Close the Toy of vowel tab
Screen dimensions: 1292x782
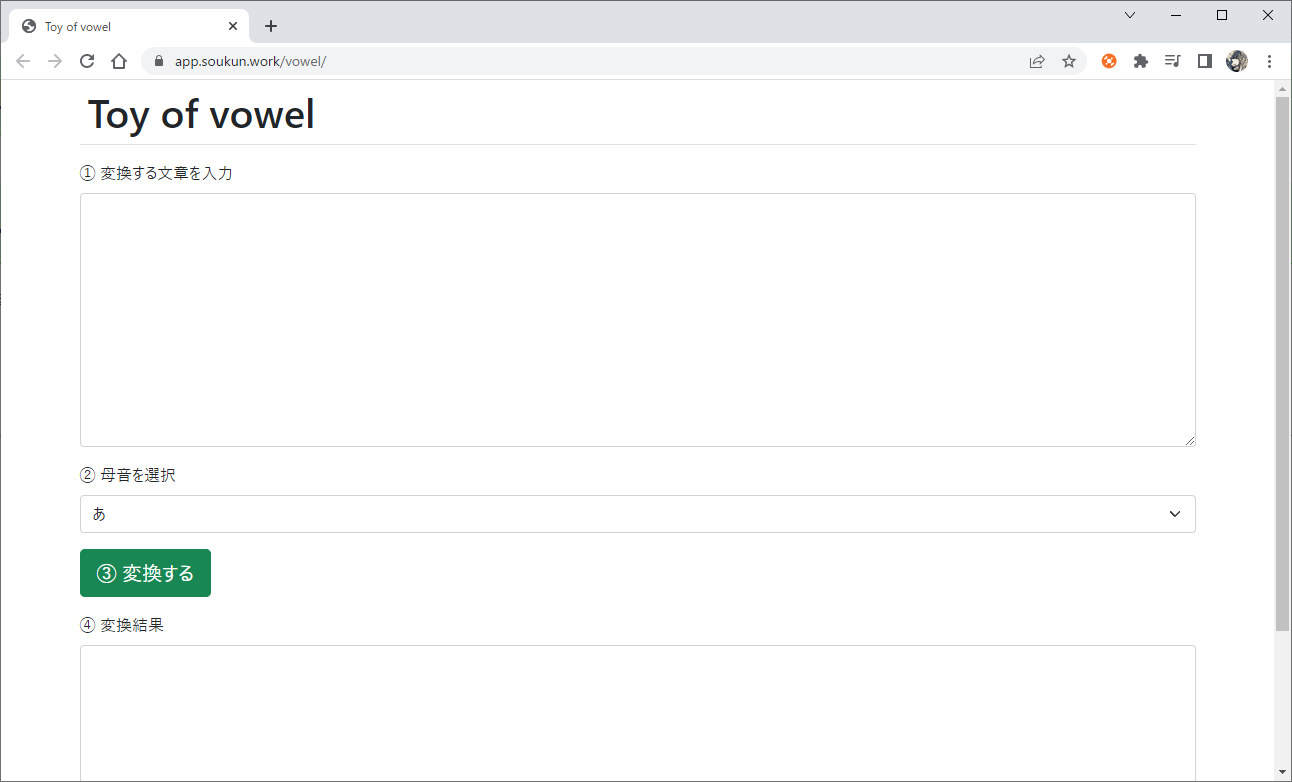[233, 27]
